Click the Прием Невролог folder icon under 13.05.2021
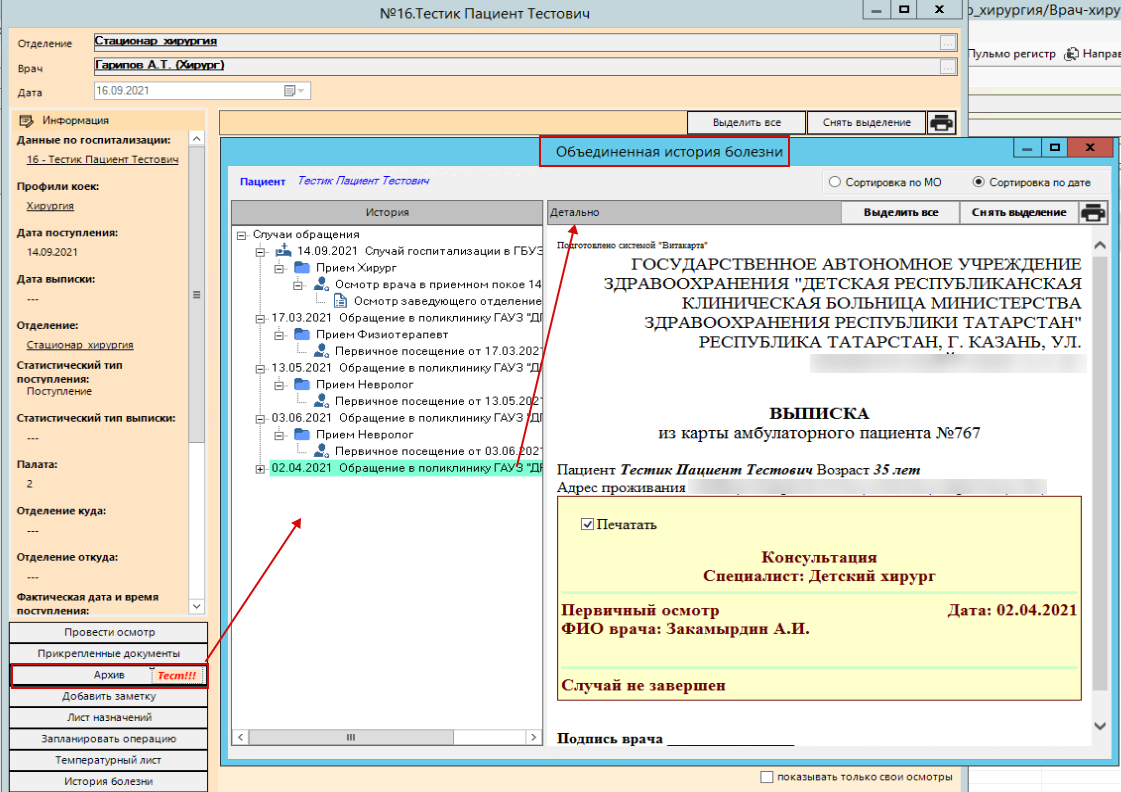The width and height of the screenshot is (1121, 792). click(x=302, y=384)
